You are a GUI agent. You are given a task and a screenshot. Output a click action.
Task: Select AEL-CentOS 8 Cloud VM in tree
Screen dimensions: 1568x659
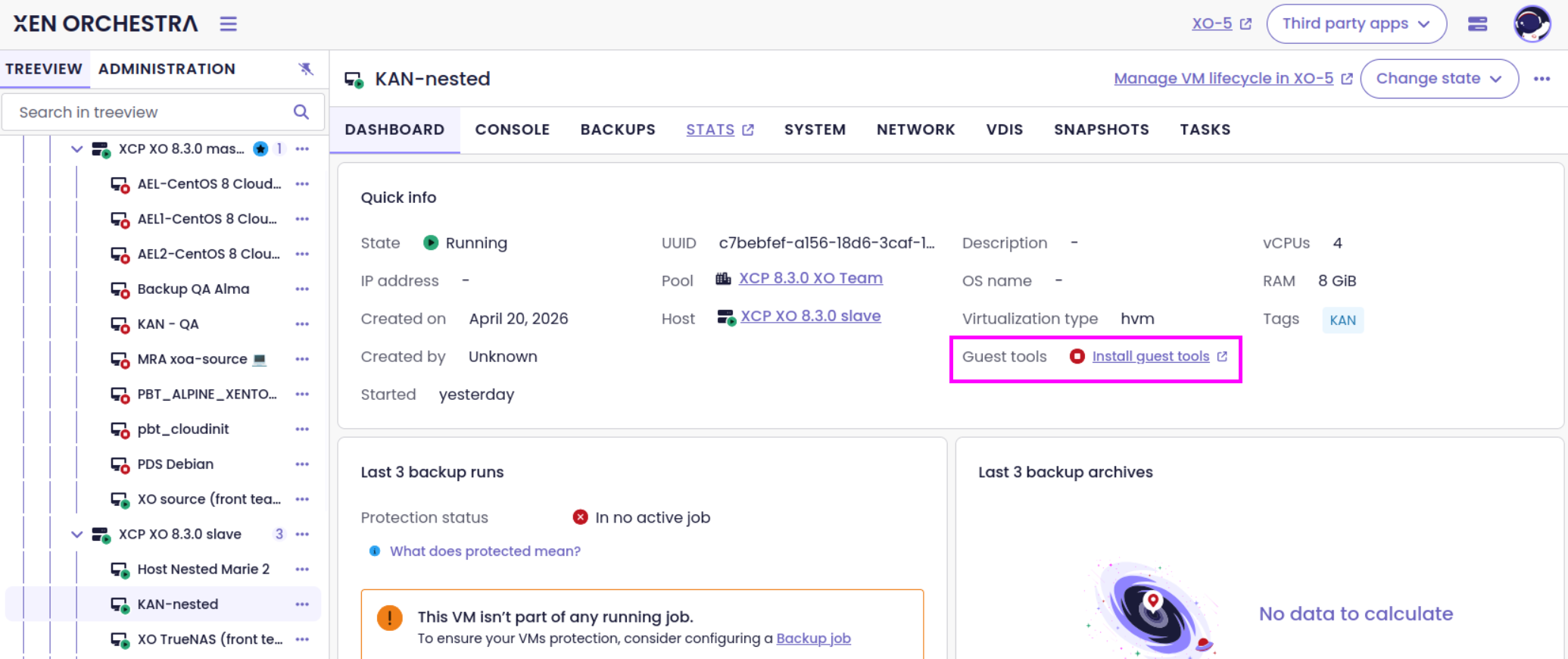pos(209,184)
